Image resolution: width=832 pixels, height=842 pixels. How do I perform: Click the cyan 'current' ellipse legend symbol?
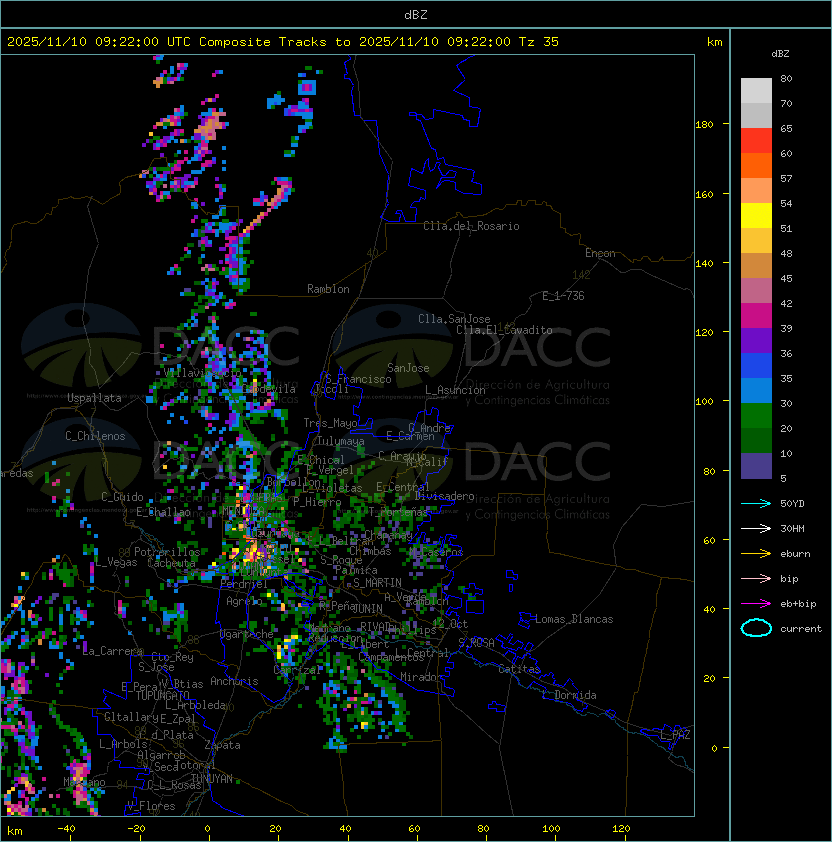tap(756, 628)
